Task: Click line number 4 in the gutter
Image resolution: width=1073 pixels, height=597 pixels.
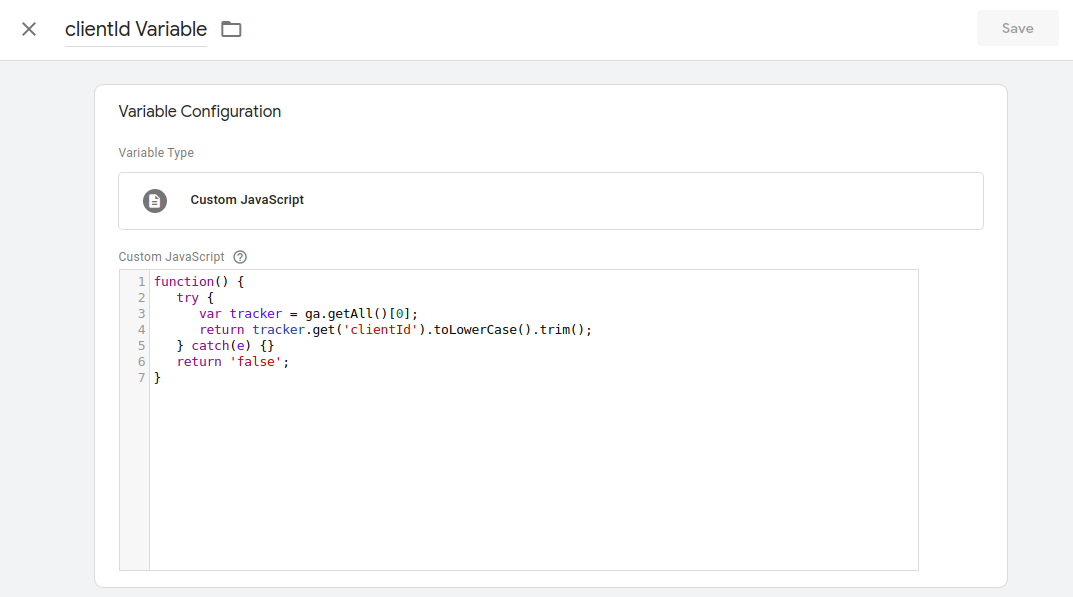Action: point(142,330)
